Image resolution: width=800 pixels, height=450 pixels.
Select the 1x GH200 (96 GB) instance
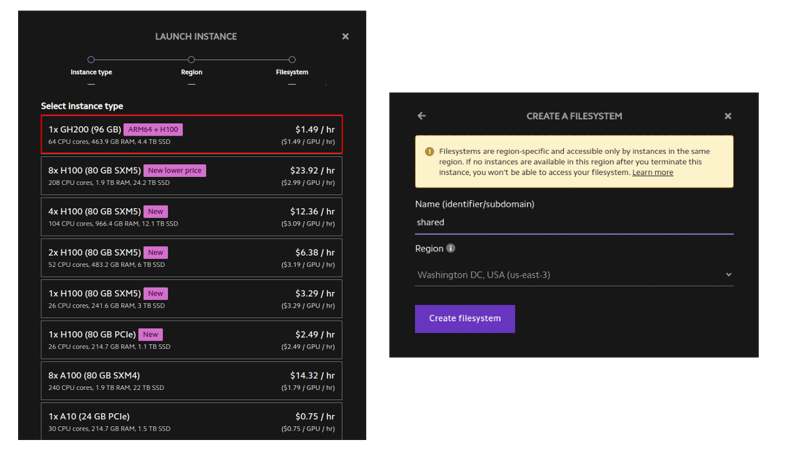pos(192,135)
